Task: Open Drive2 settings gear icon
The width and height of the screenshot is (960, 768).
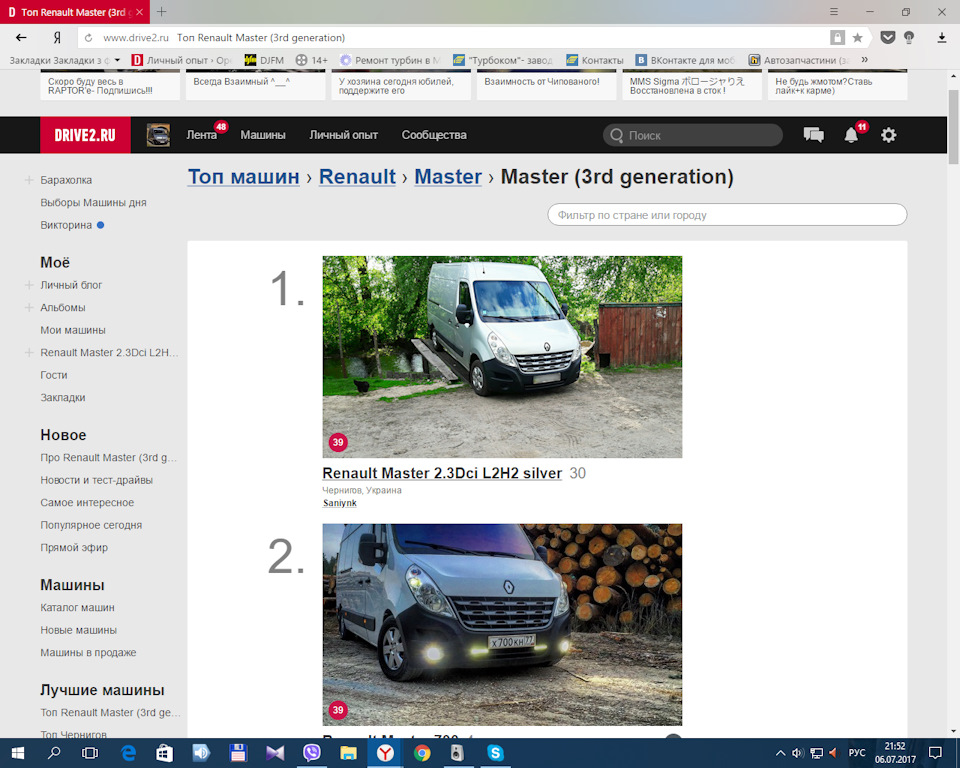Action: 888,135
